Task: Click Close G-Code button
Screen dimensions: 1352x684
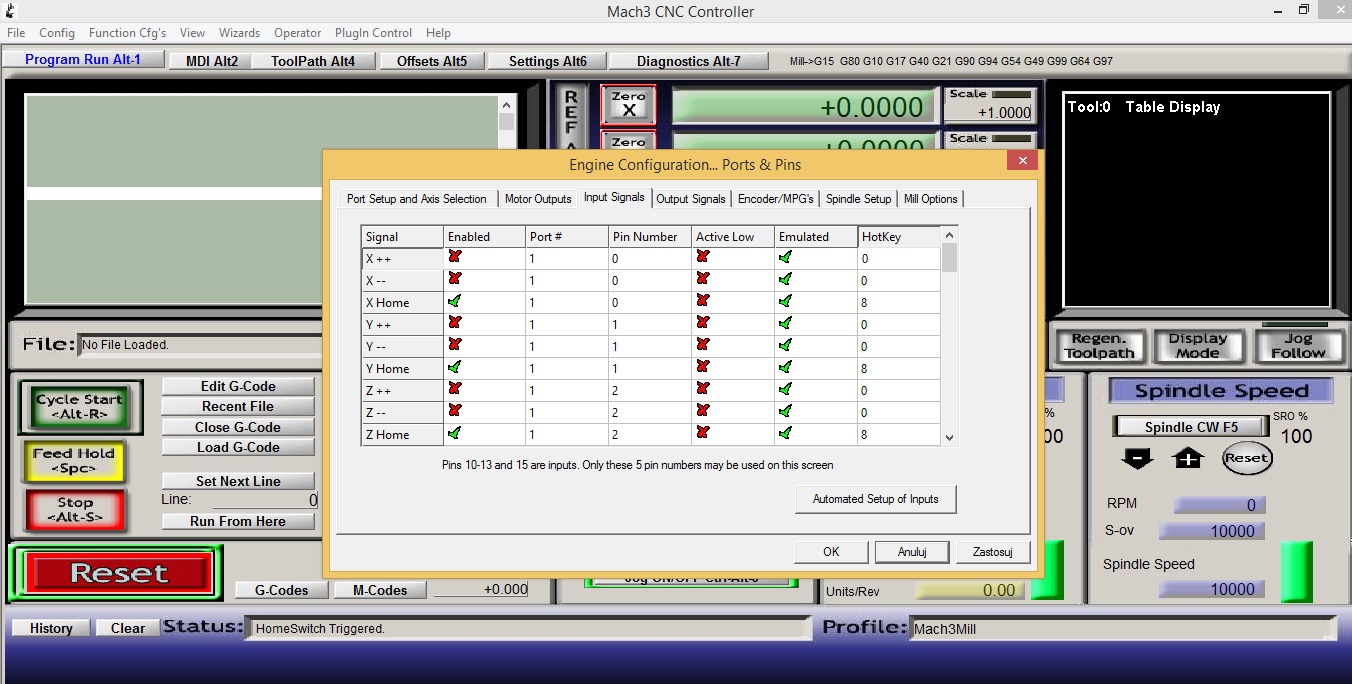Action: [x=238, y=427]
